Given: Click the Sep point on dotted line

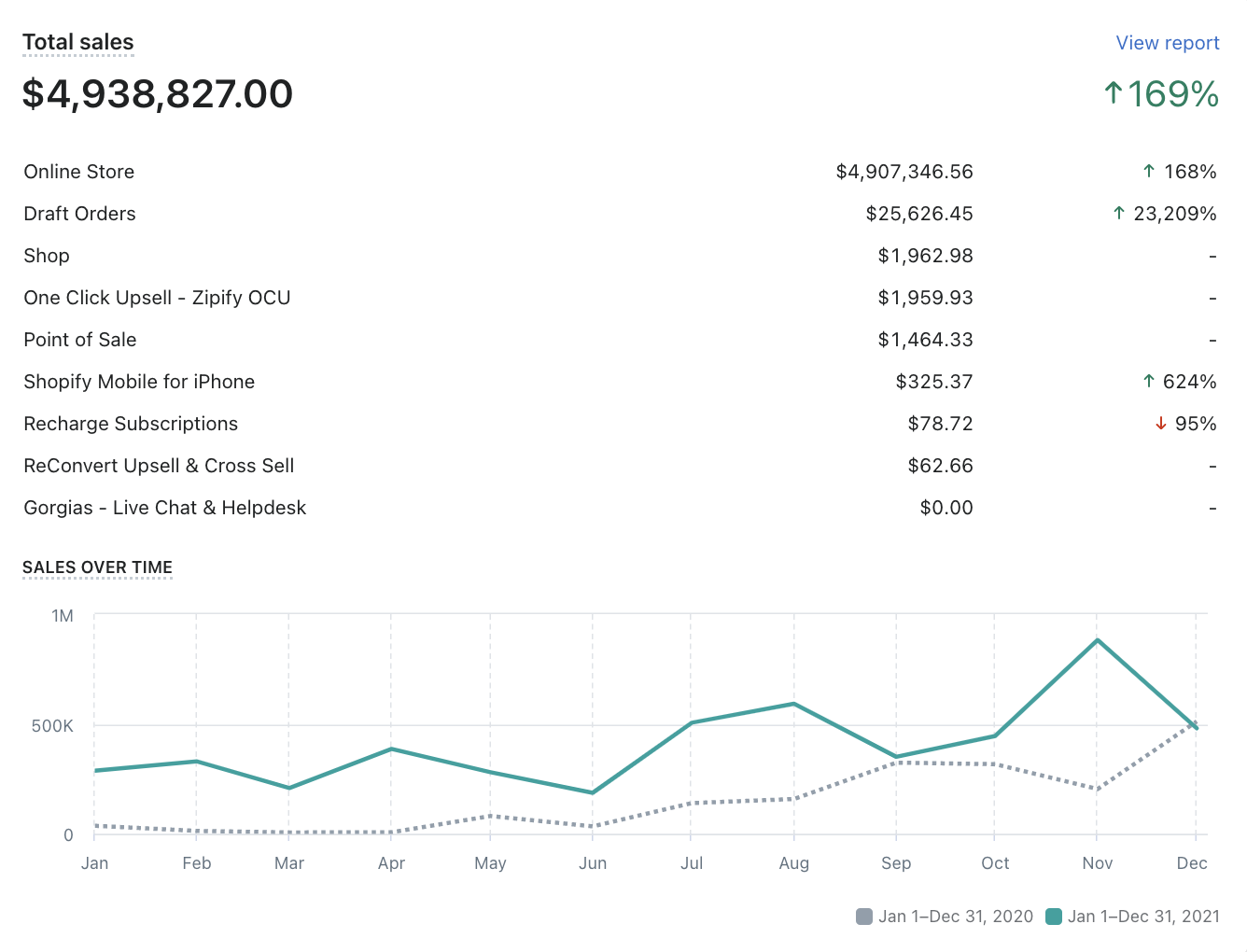Looking at the screenshot, I should tap(896, 763).
